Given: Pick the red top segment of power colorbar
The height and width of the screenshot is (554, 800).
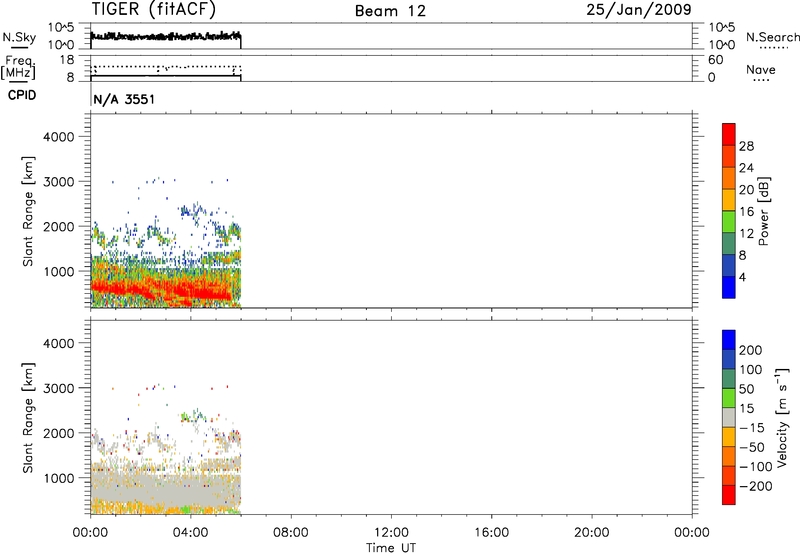Looking at the screenshot, I should (729, 135).
